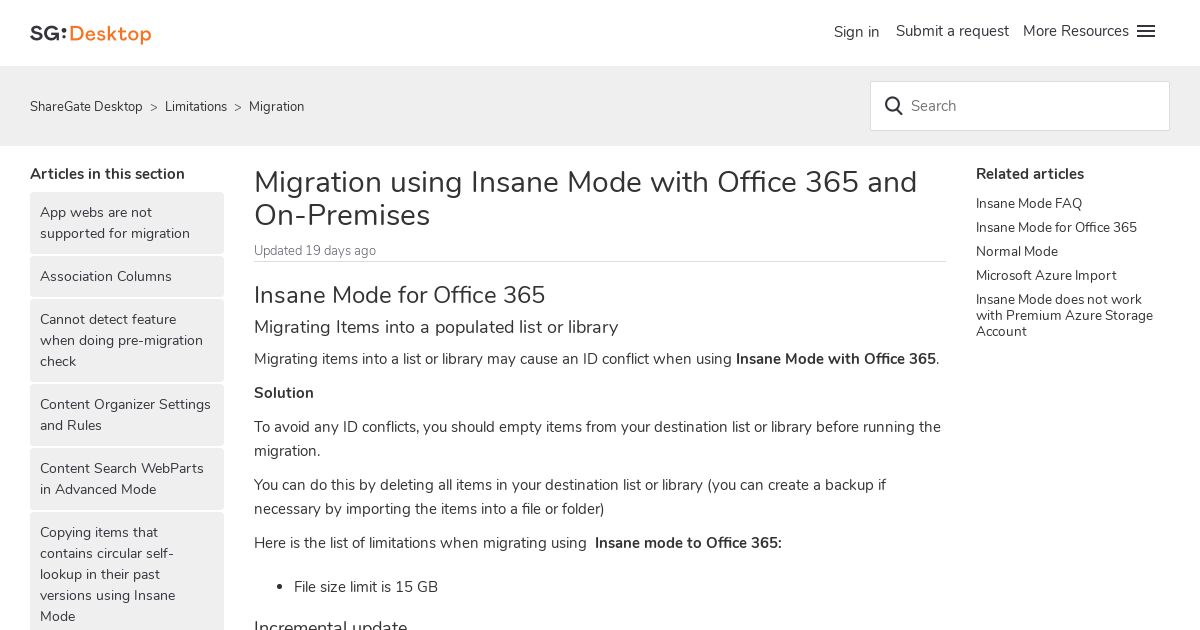Go to ShareGate Desktop breadcrumb
Viewport: 1200px width, 630px height.
86,107
